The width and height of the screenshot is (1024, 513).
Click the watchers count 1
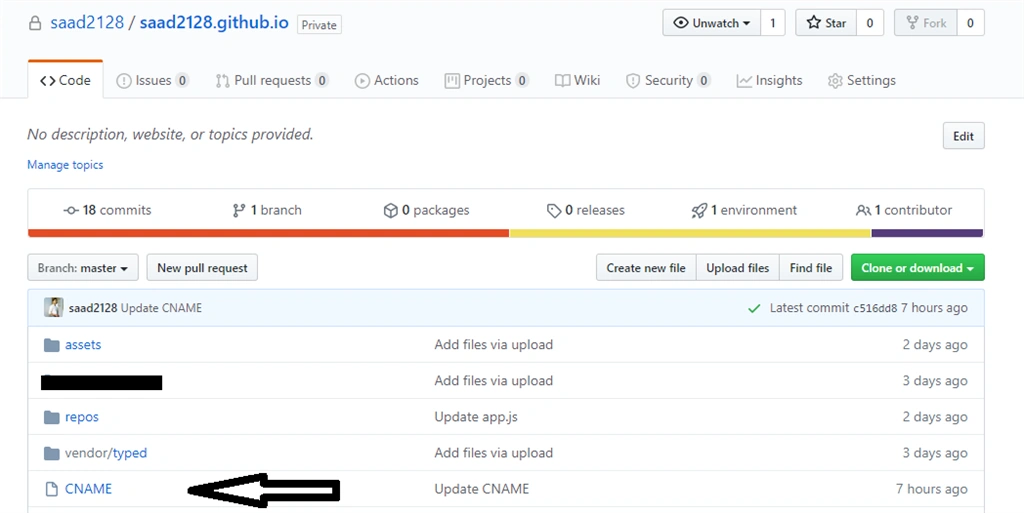pyautogui.click(x=773, y=23)
